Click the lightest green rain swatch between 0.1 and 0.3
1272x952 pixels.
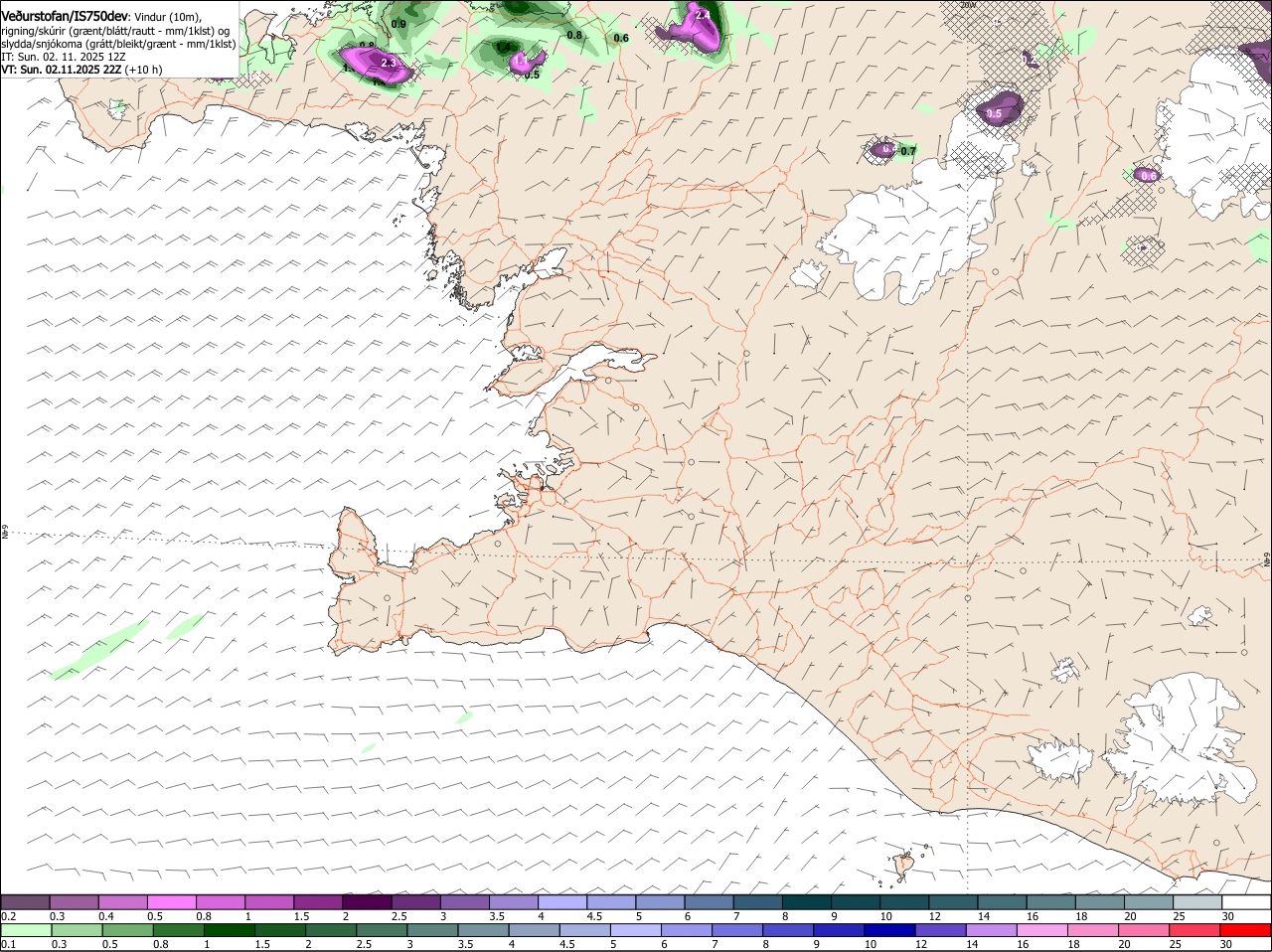pyautogui.click(x=26, y=930)
